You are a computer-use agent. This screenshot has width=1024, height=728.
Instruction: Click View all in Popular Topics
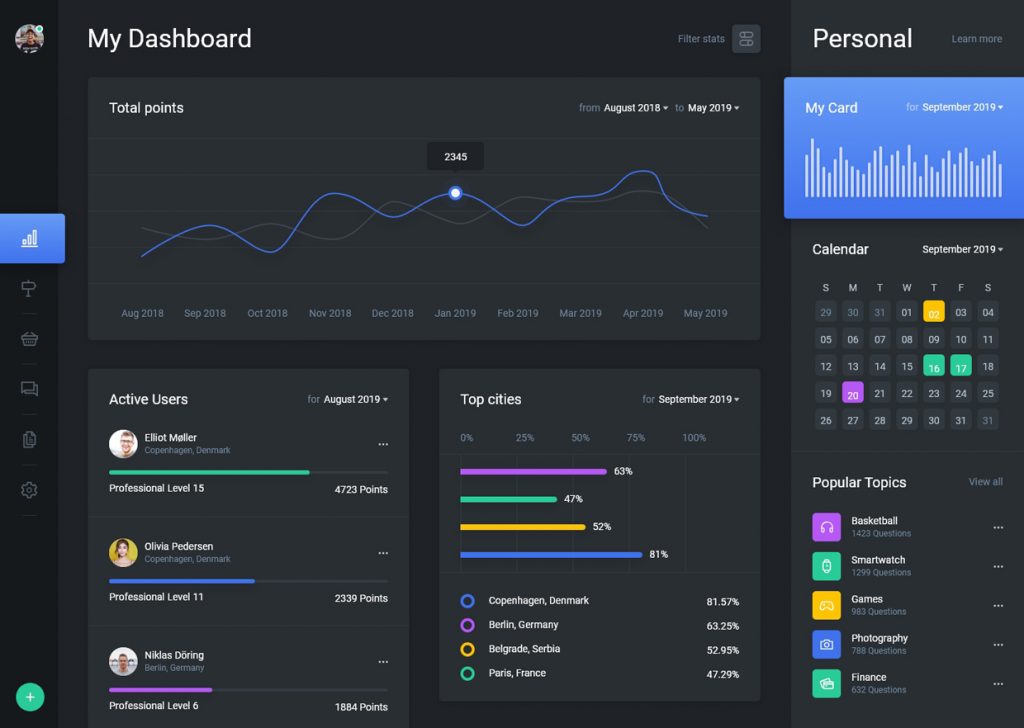tap(985, 482)
